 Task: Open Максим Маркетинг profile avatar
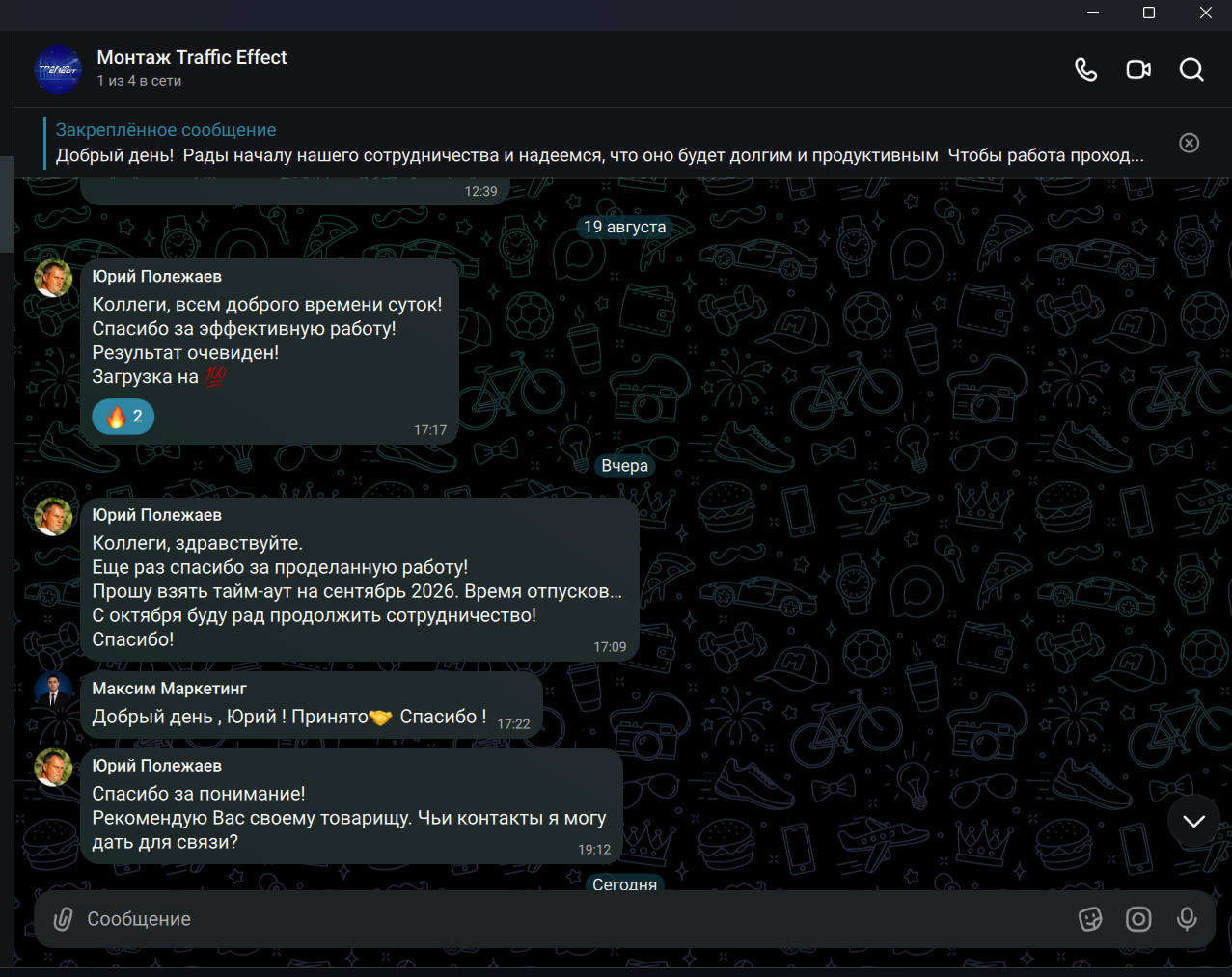point(53,691)
